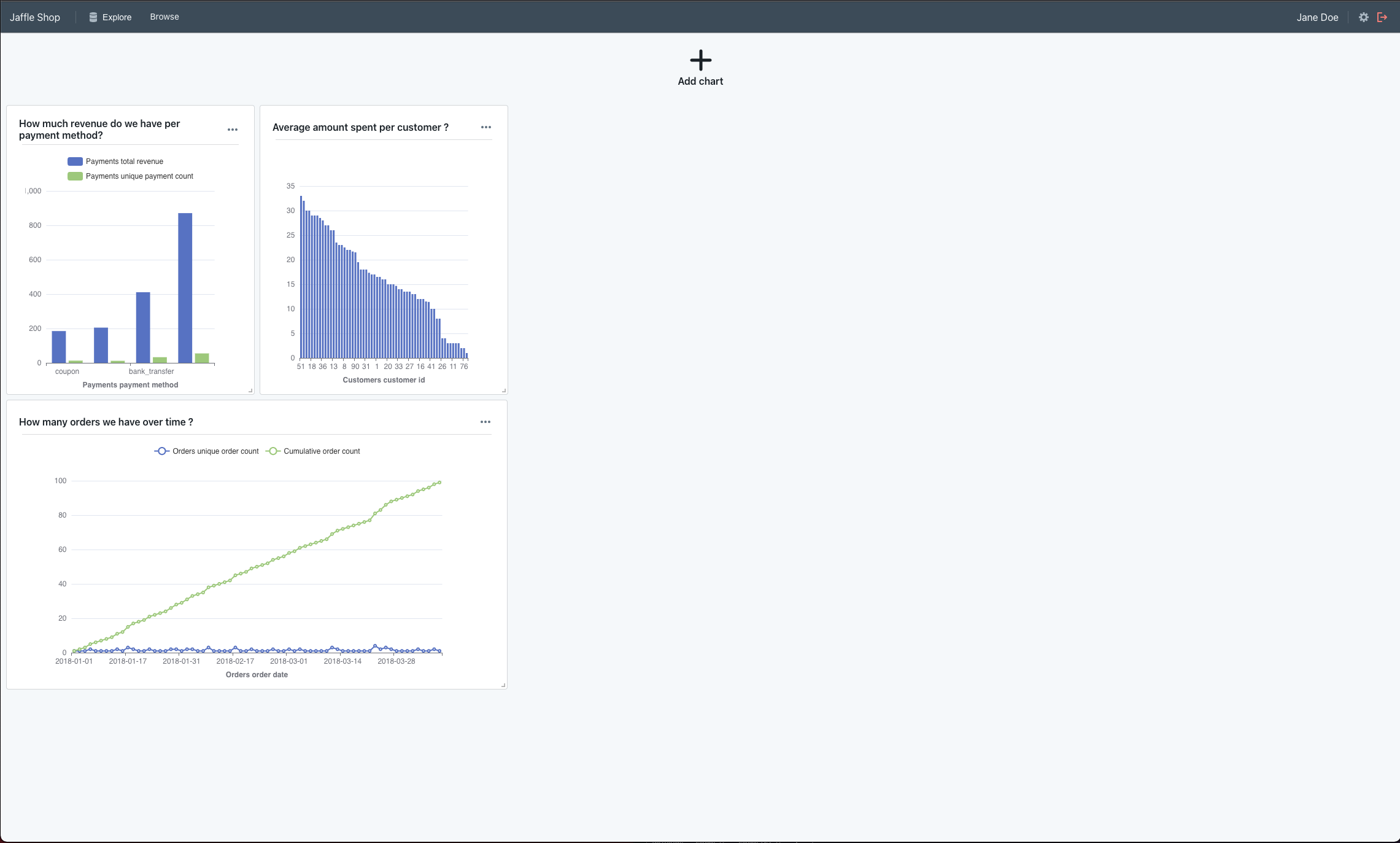Click the '2018-03-28' date tick label
Screen dimensions: 1400x843
(396, 661)
